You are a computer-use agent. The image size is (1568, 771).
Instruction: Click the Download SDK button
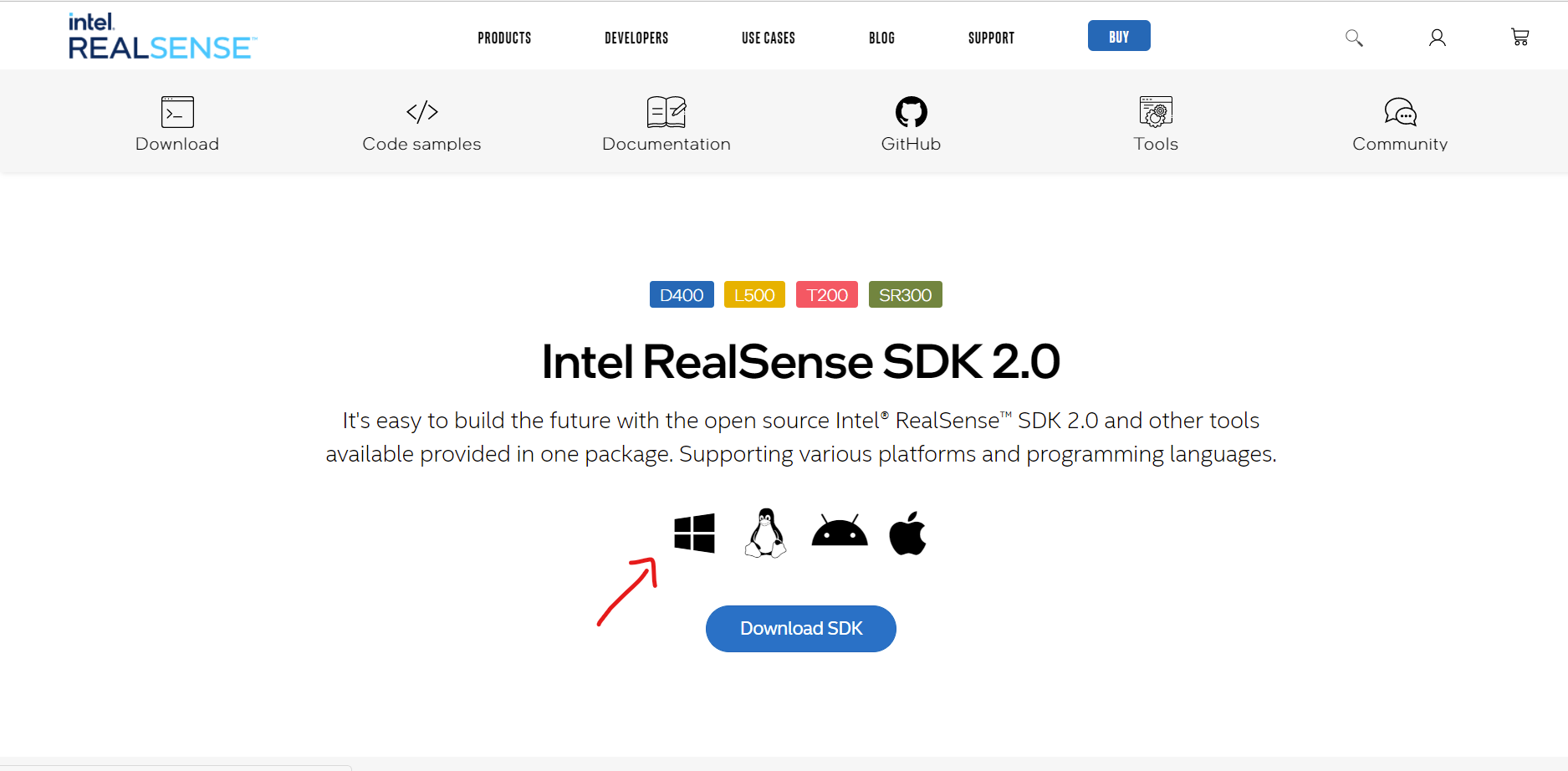pos(800,628)
